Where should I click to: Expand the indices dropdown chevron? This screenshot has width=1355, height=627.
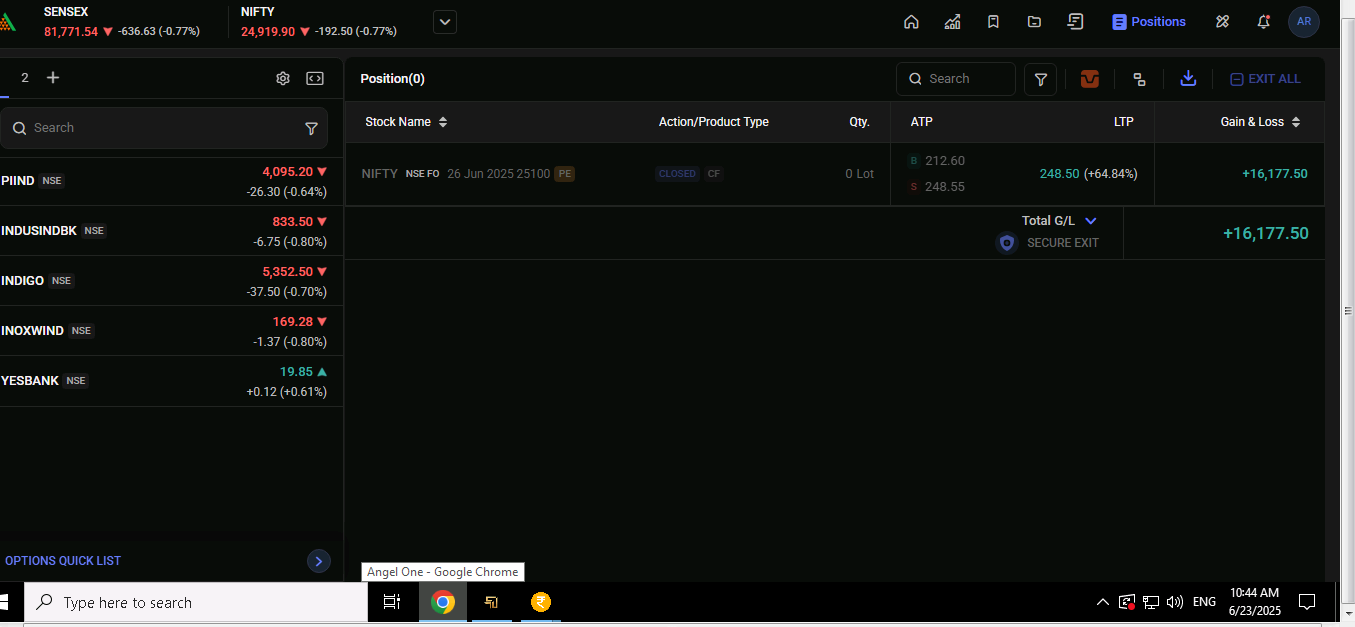pos(445,22)
